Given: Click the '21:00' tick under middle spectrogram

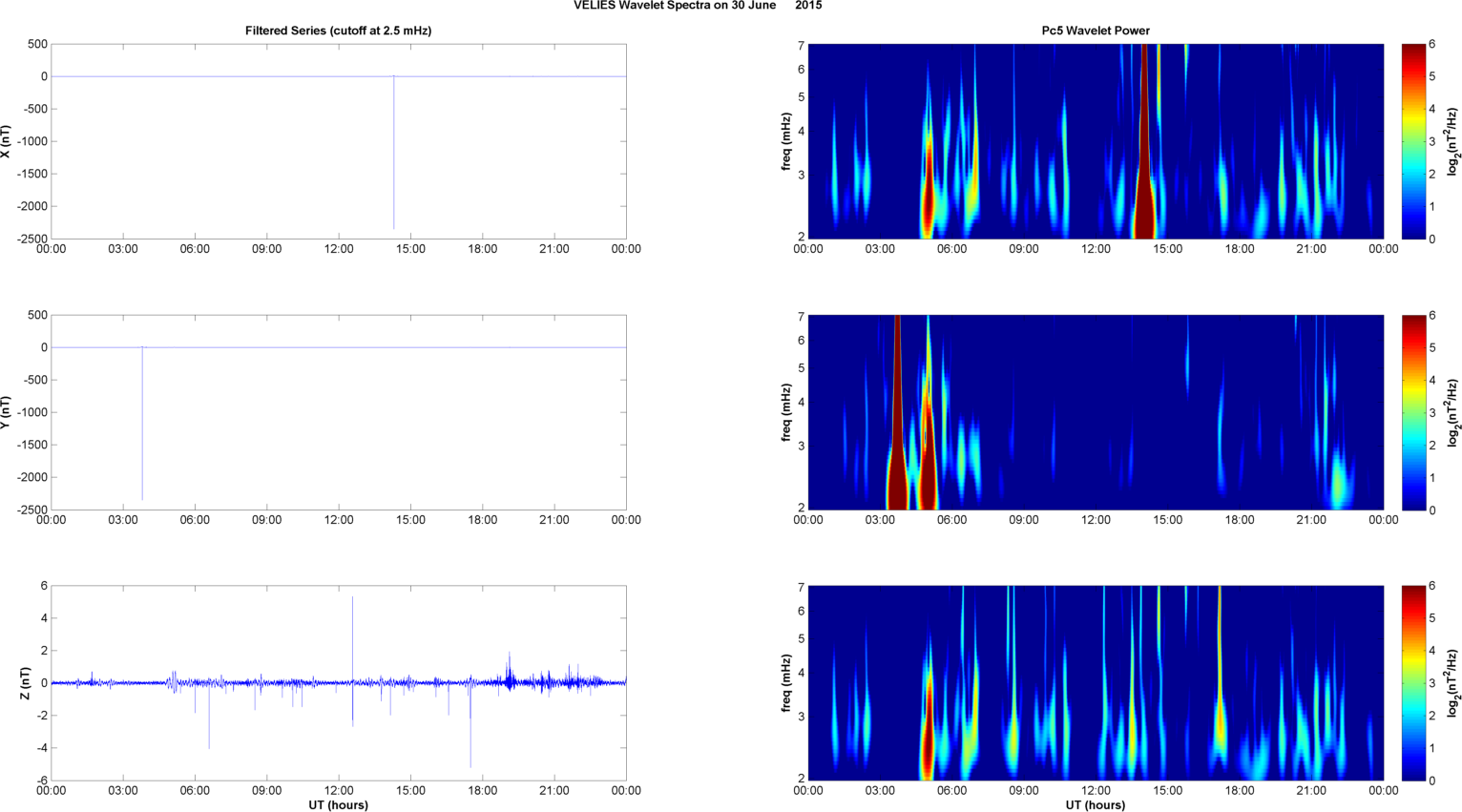Looking at the screenshot, I should 1311,520.
